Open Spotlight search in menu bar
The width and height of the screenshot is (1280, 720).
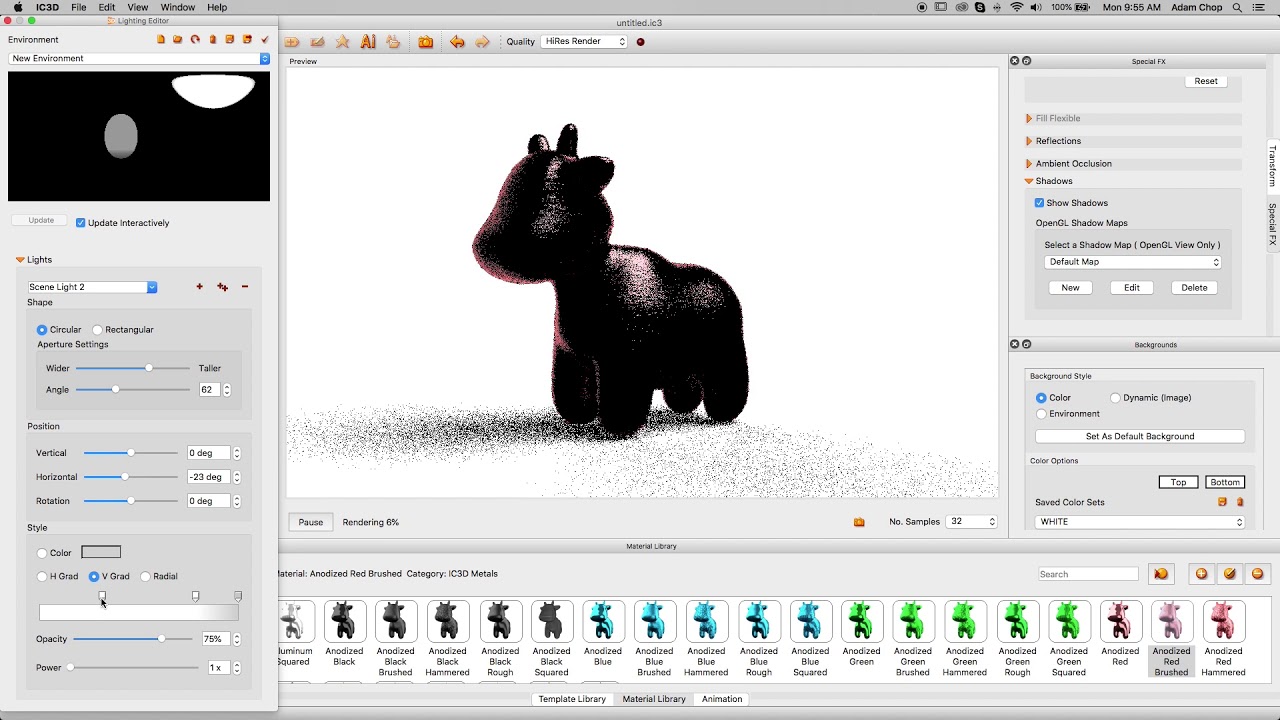pyautogui.click(x=1237, y=7)
